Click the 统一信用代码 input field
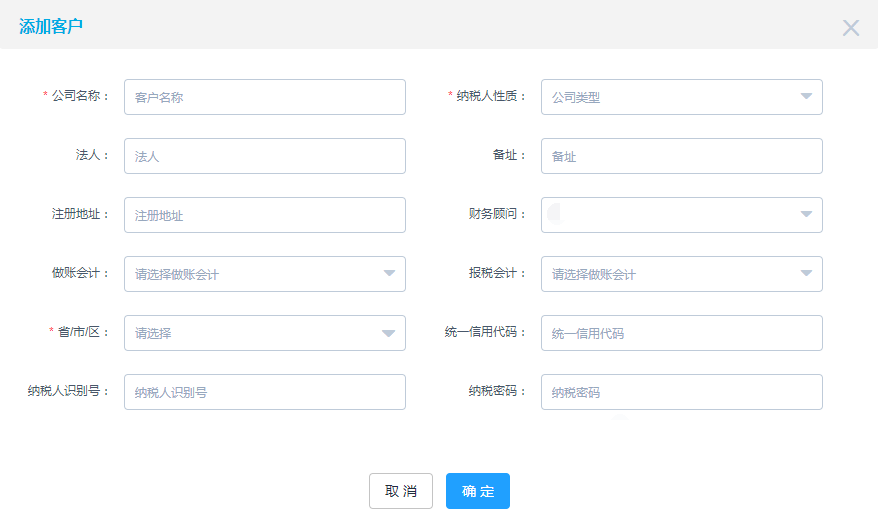The image size is (878, 522). pos(681,333)
